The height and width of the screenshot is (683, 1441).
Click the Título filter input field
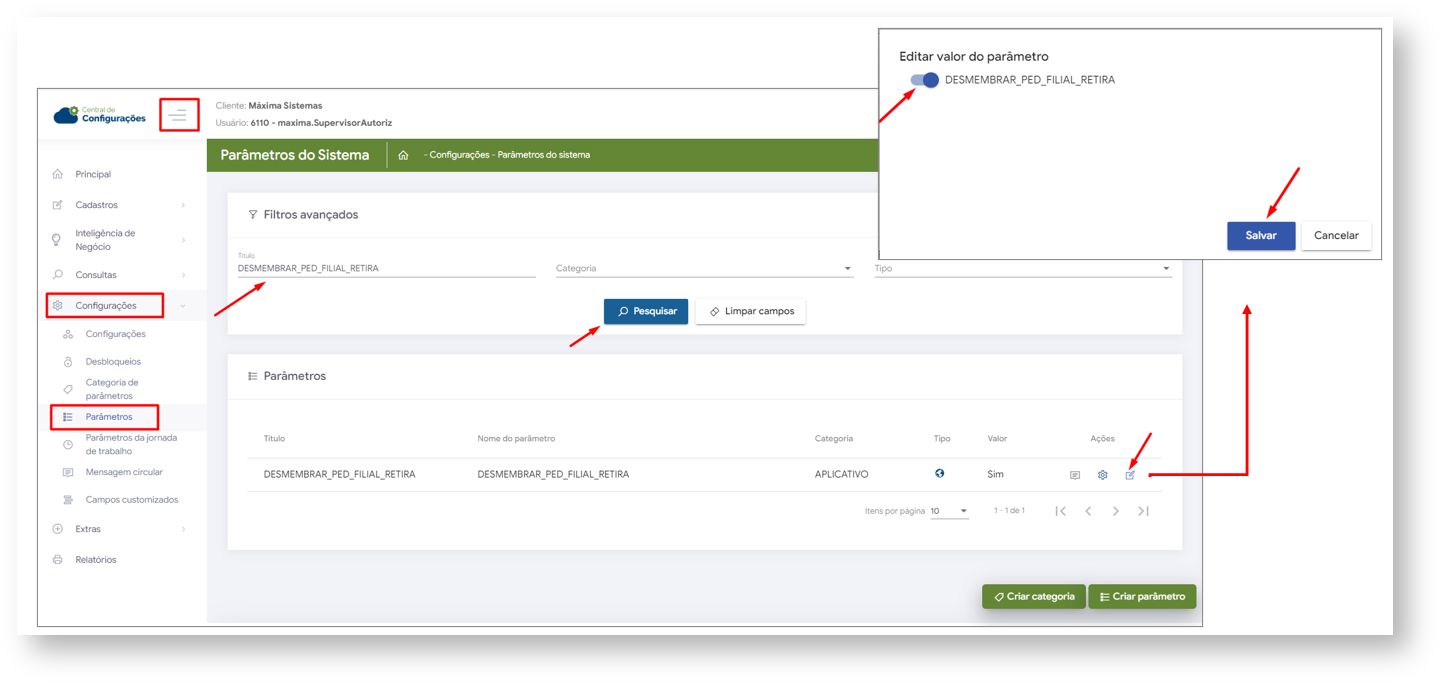(x=386, y=268)
